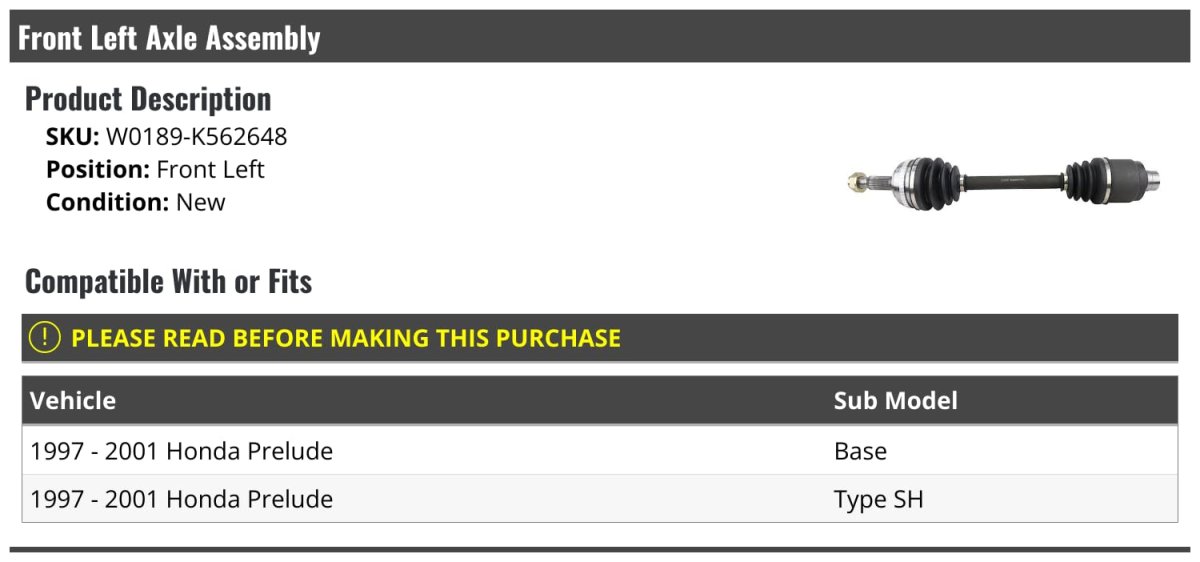The image size is (1200, 562).
Task: Select the Front Left position value
Action: (x=211, y=169)
